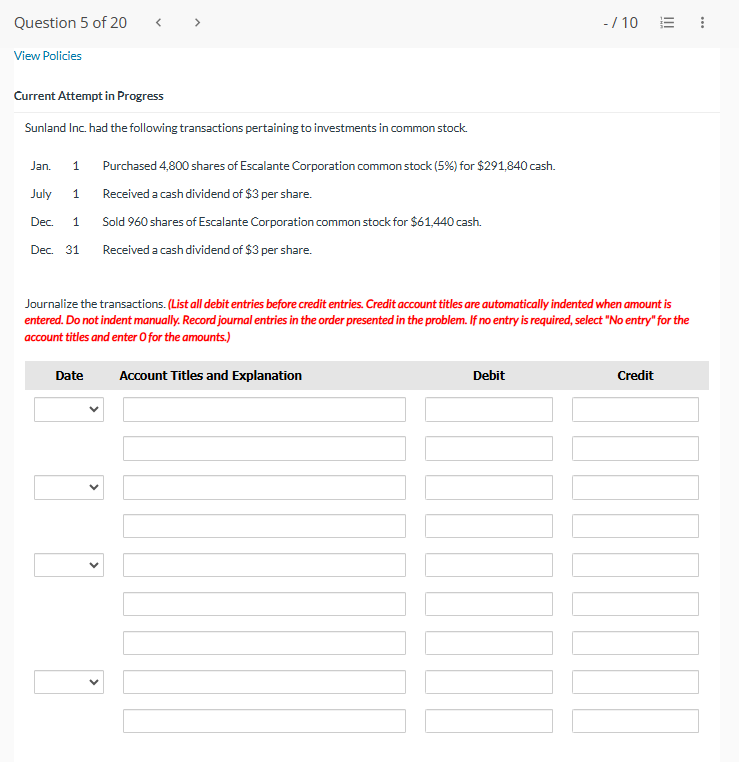Go to previous question arrow

[158, 22]
